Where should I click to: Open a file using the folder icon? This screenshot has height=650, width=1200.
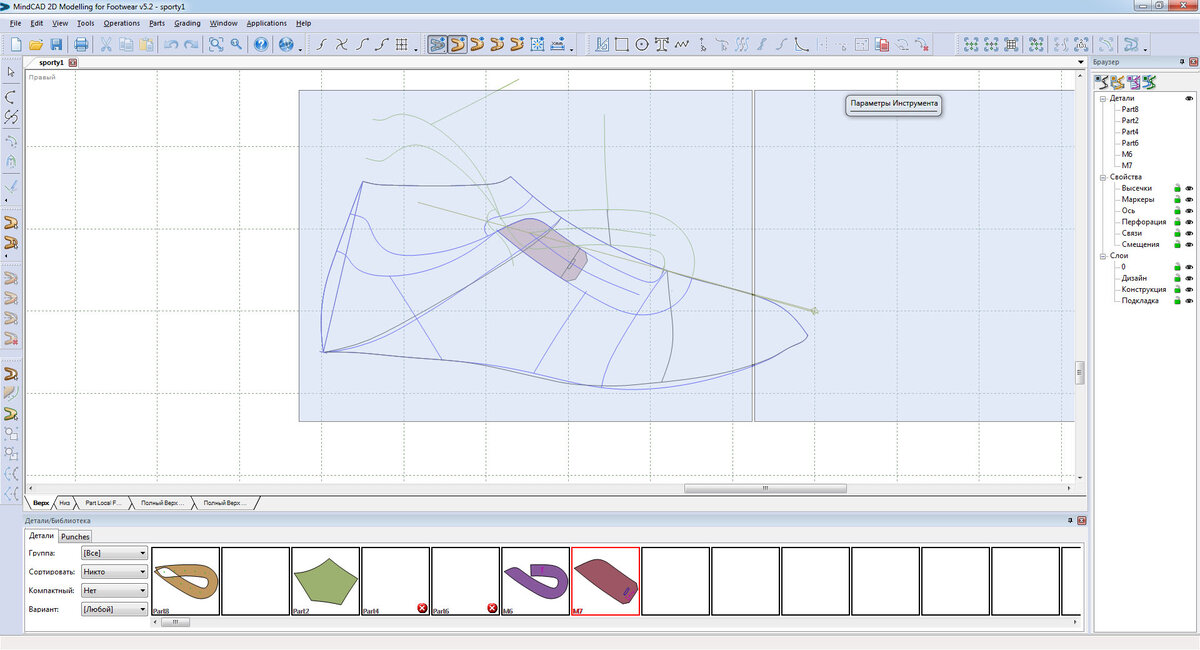coord(37,44)
